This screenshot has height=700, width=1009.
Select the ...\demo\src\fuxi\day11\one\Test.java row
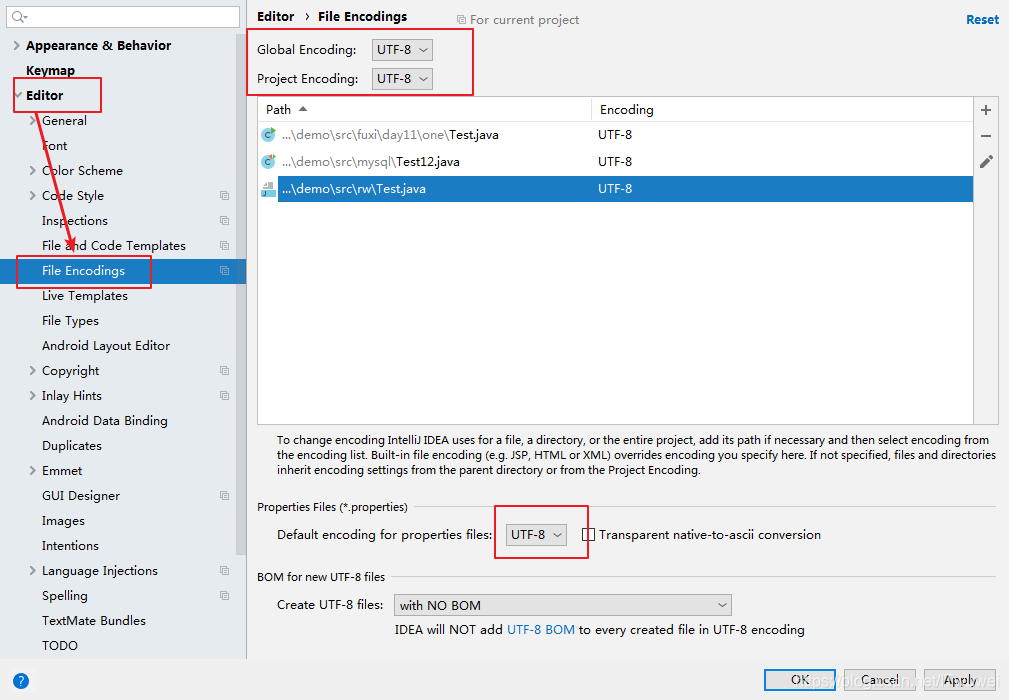pos(615,134)
